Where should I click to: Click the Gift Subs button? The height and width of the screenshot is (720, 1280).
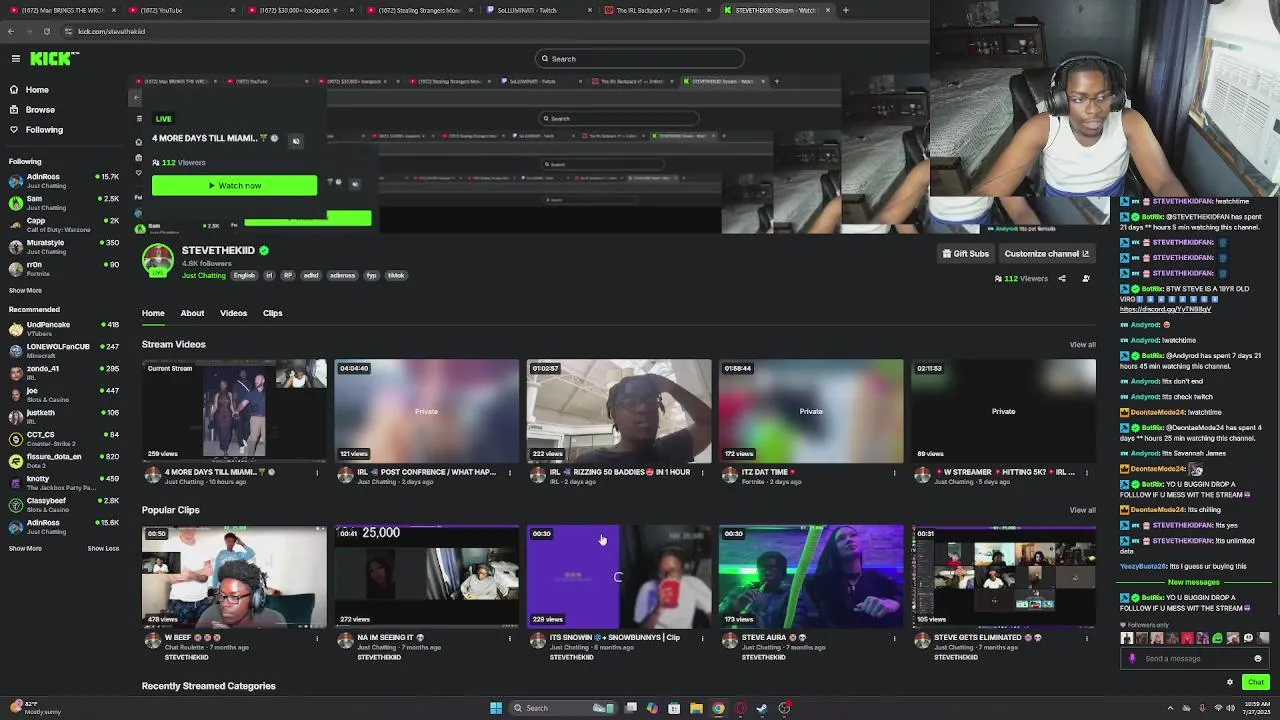[x=966, y=254]
